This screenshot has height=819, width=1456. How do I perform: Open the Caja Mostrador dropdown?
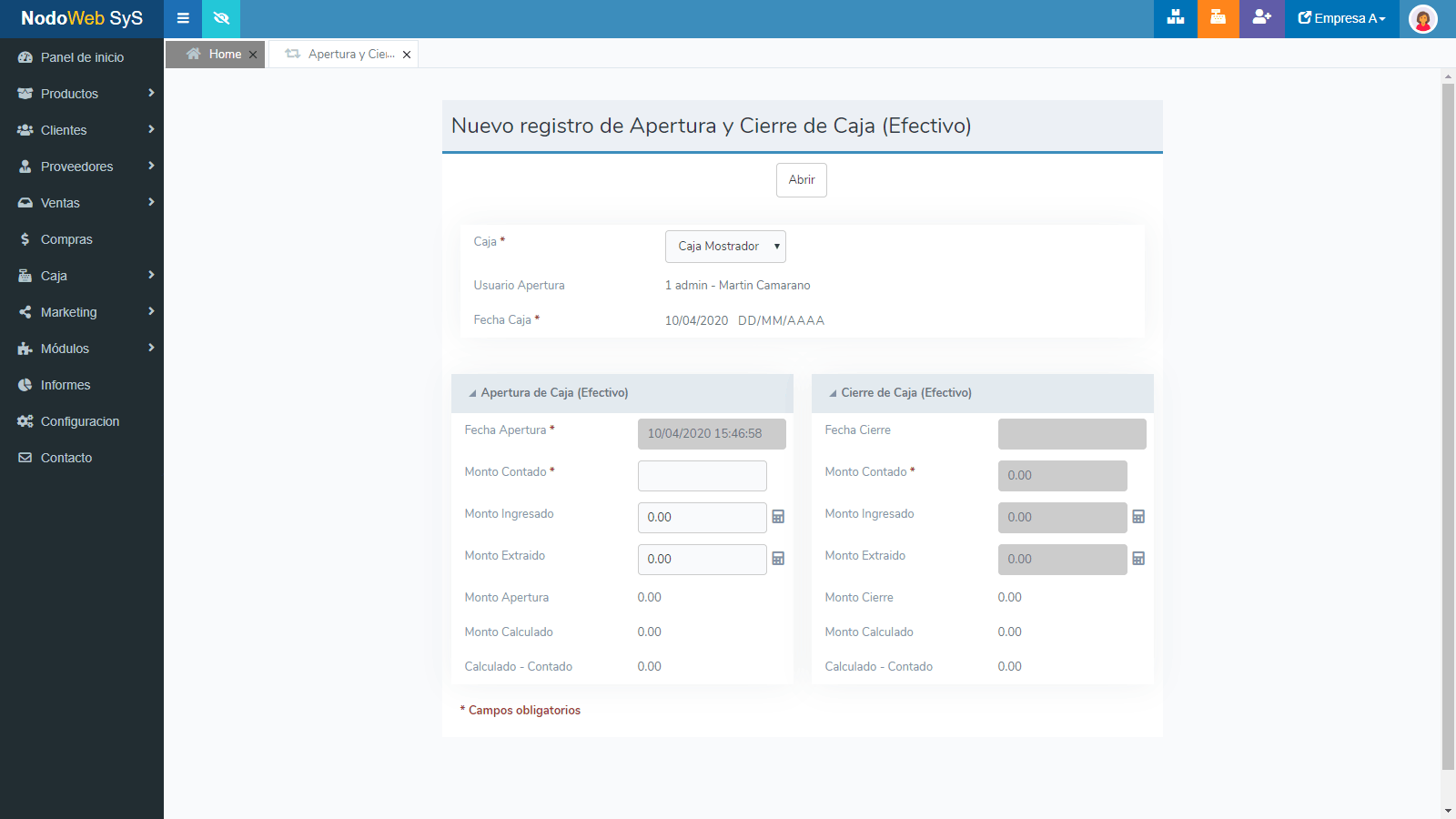coord(725,247)
